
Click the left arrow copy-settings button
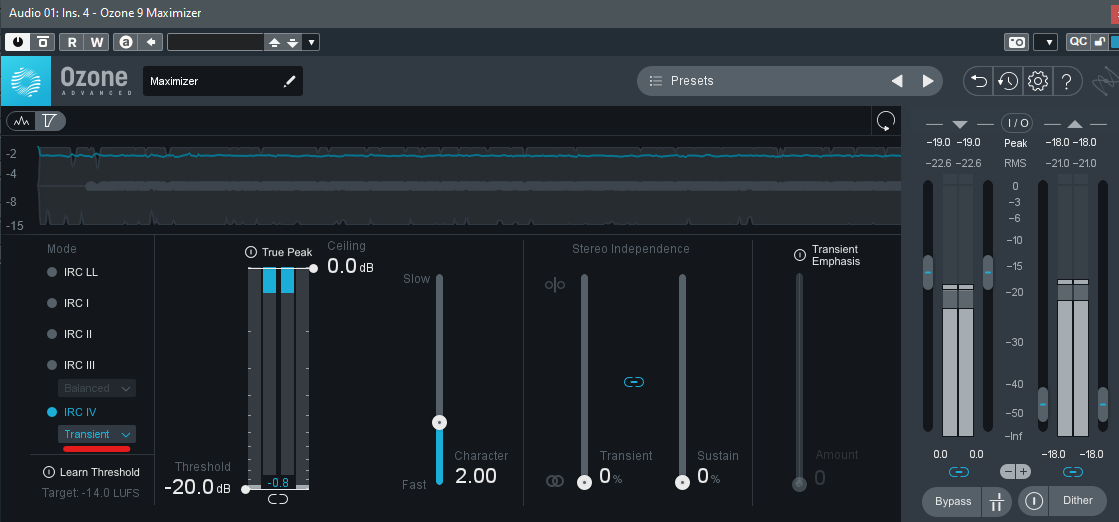151,42
